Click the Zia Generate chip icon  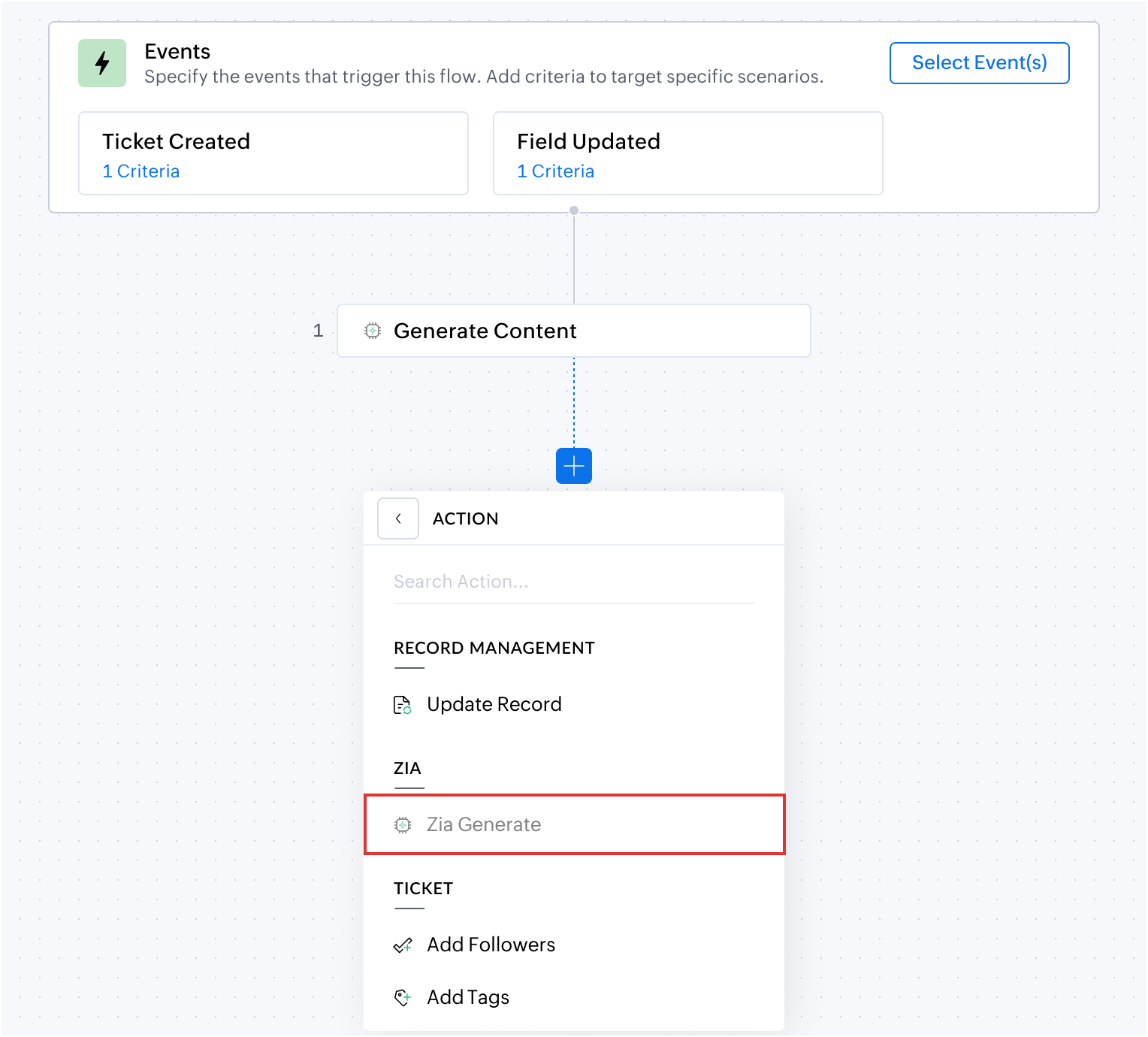pyautogui.click(x=403, y=825)
